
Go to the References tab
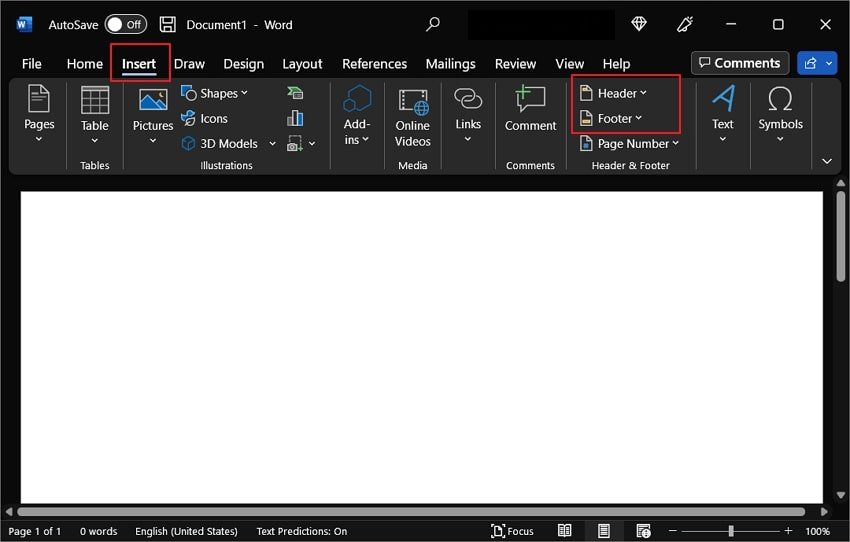point(374,64)
